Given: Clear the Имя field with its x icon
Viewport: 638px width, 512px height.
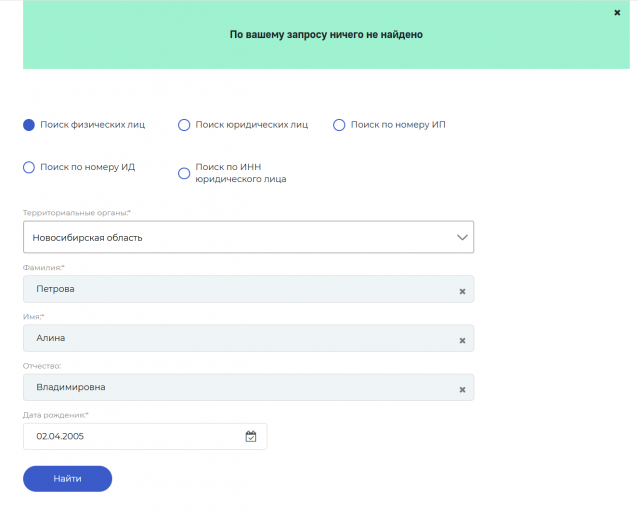Looking at the screenshot, I should pos(462,341).
